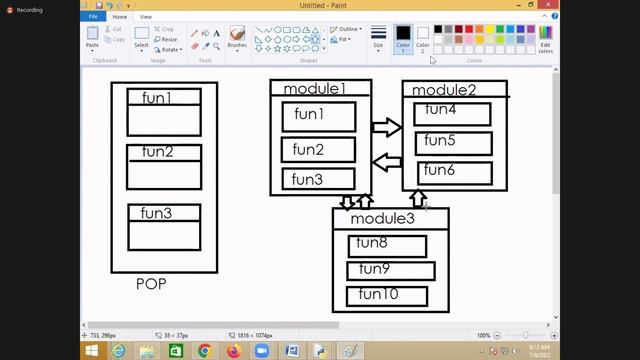This screenshot has width=640, height=360.
Task: Expand the Shapes gallery with the More arrow
Action: [x=324, y=49]
